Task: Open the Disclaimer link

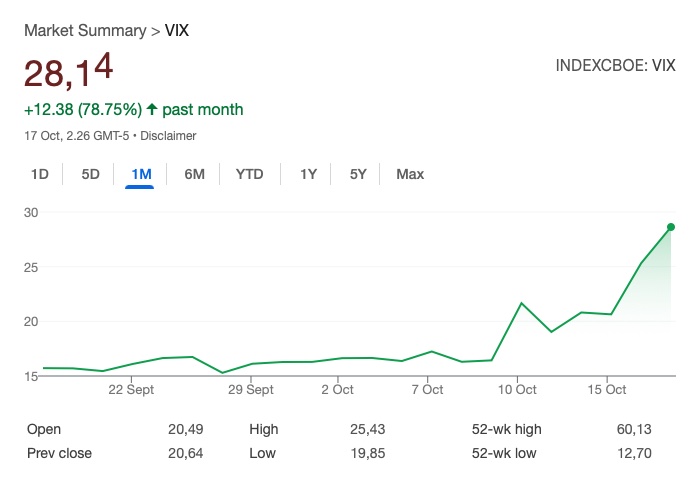Action: (x=168, y=136)
